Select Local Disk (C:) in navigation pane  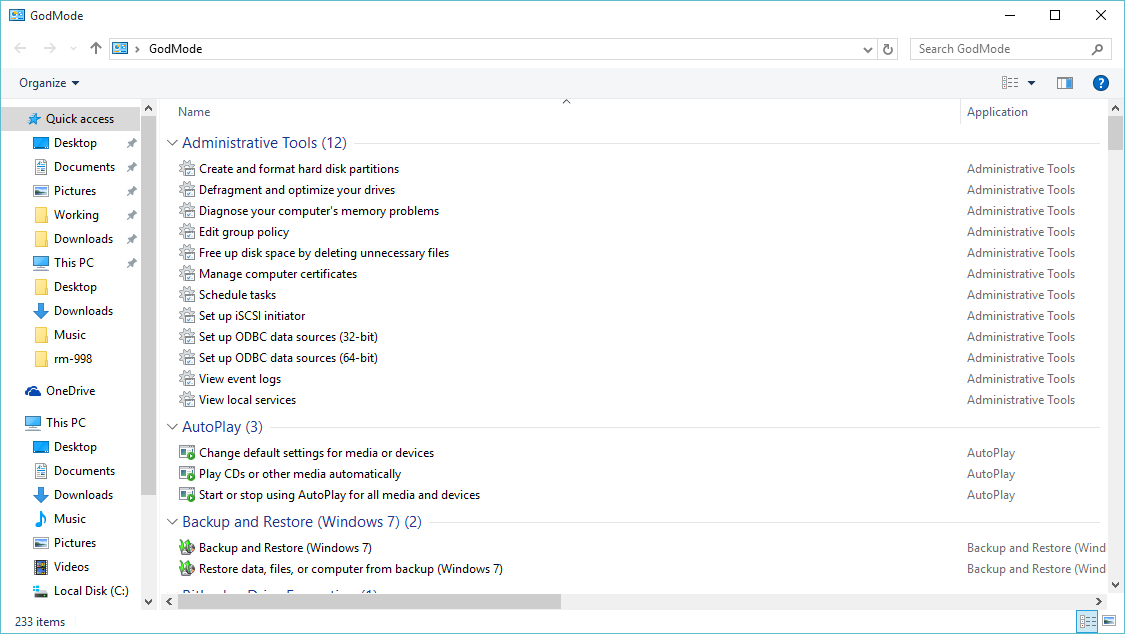90,591
